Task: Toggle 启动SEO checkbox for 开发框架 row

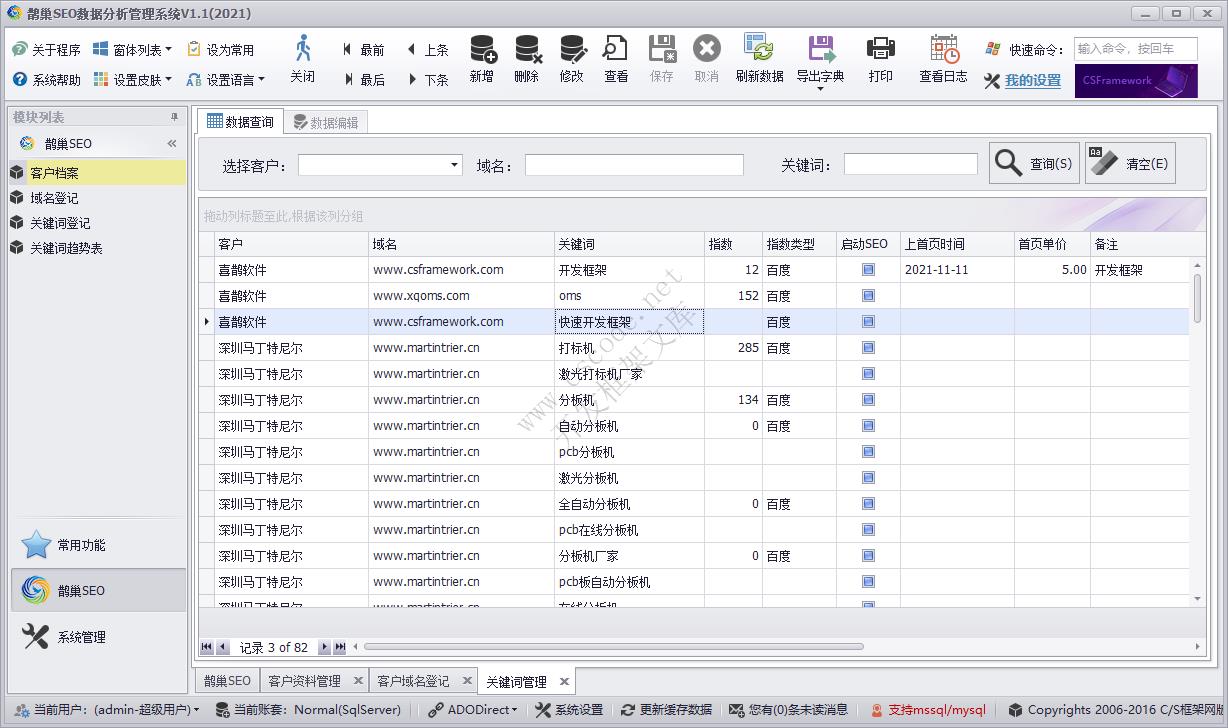Action: point(868,270)
